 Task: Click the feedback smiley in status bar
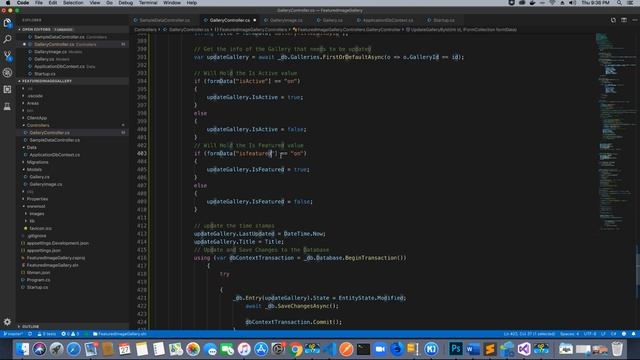624,334
